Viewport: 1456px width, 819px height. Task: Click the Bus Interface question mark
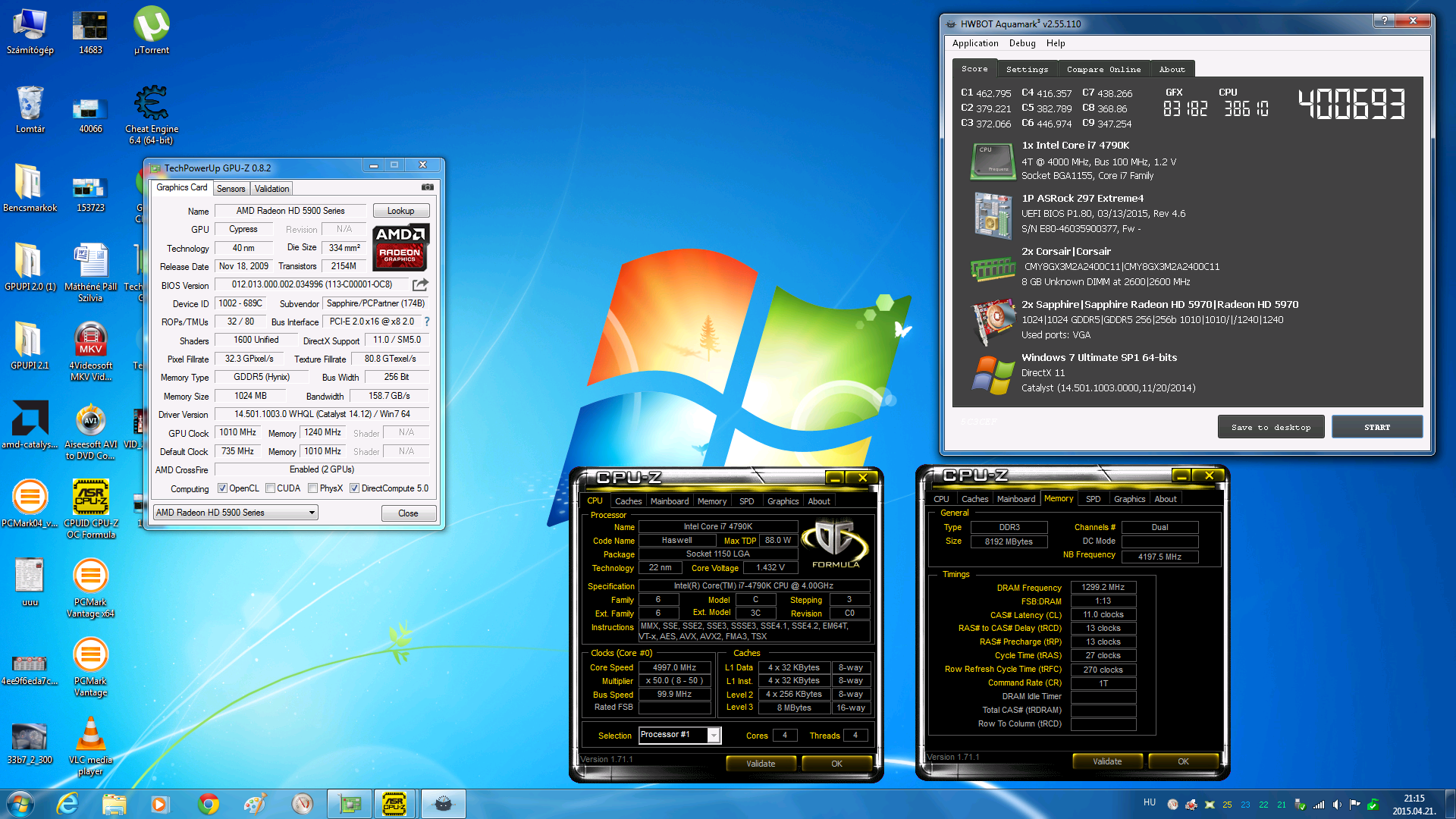tap(427, 322)
